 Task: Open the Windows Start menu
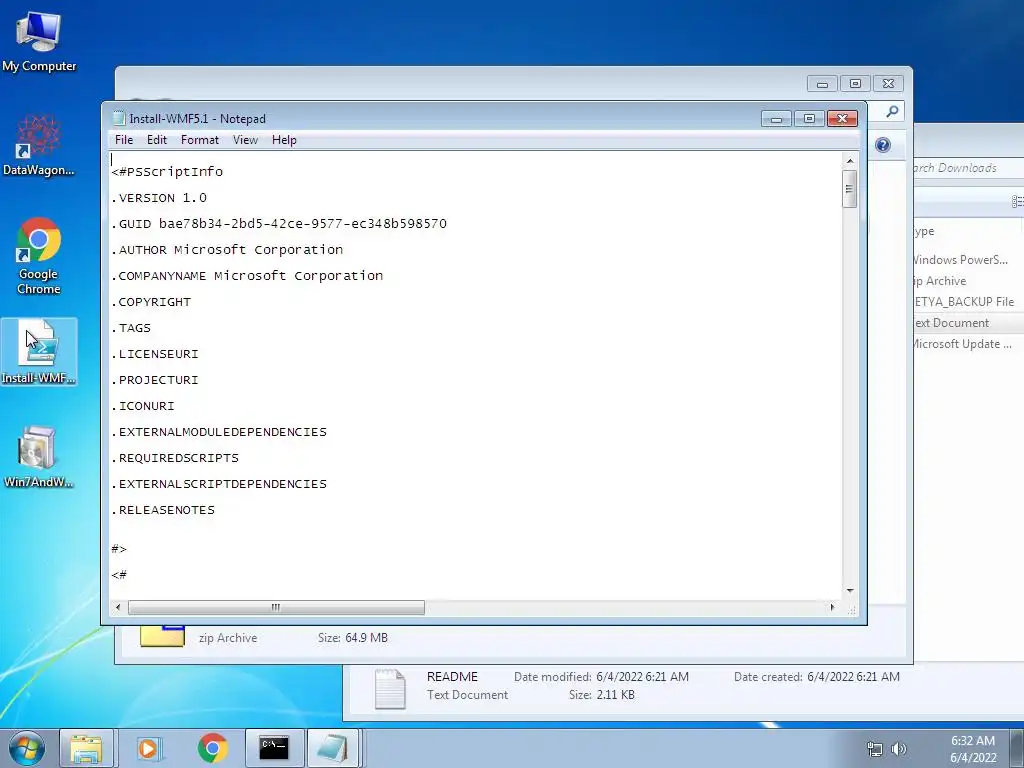click(x=26, y=748)
